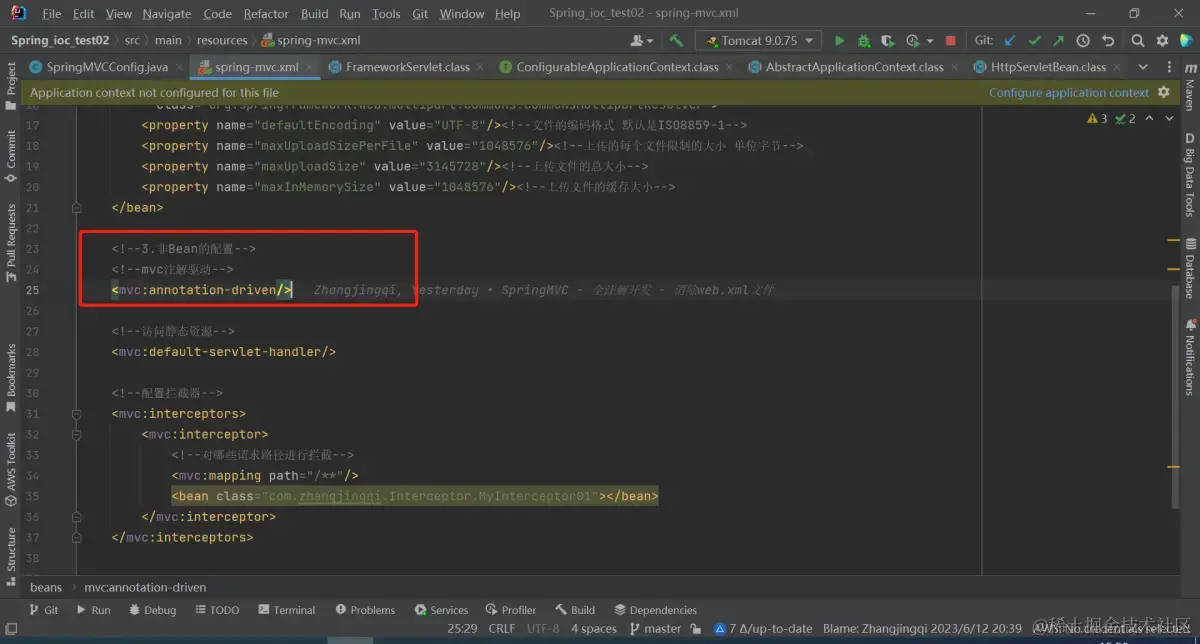The width and height of the screenshot is (1200, 644).
Task: Click Git push green arrow icon
Action: [1058, 41]
